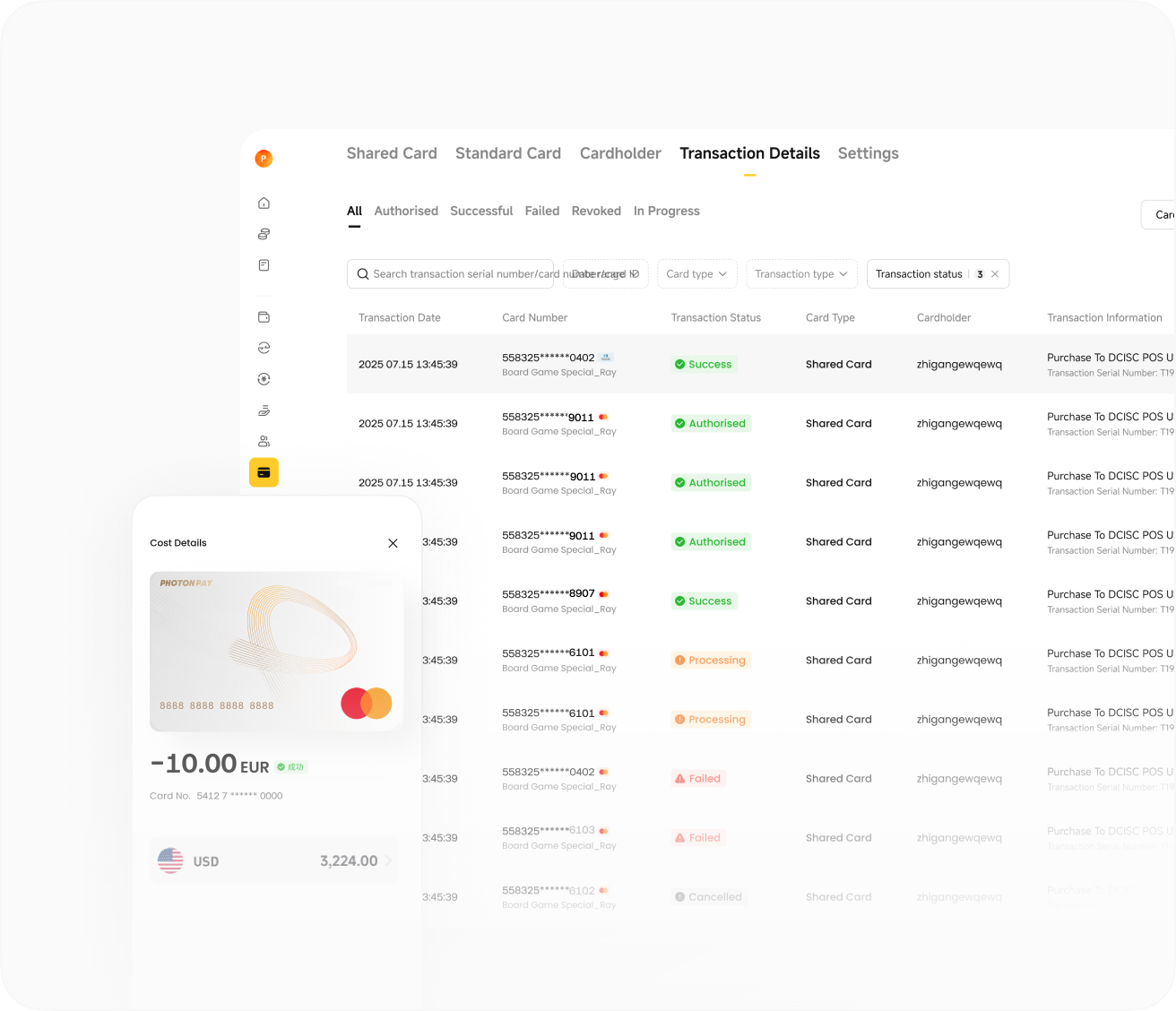Open the hand-with-cash payout sidebar icon
The image size is (1176, 1011).
[264, 410]
